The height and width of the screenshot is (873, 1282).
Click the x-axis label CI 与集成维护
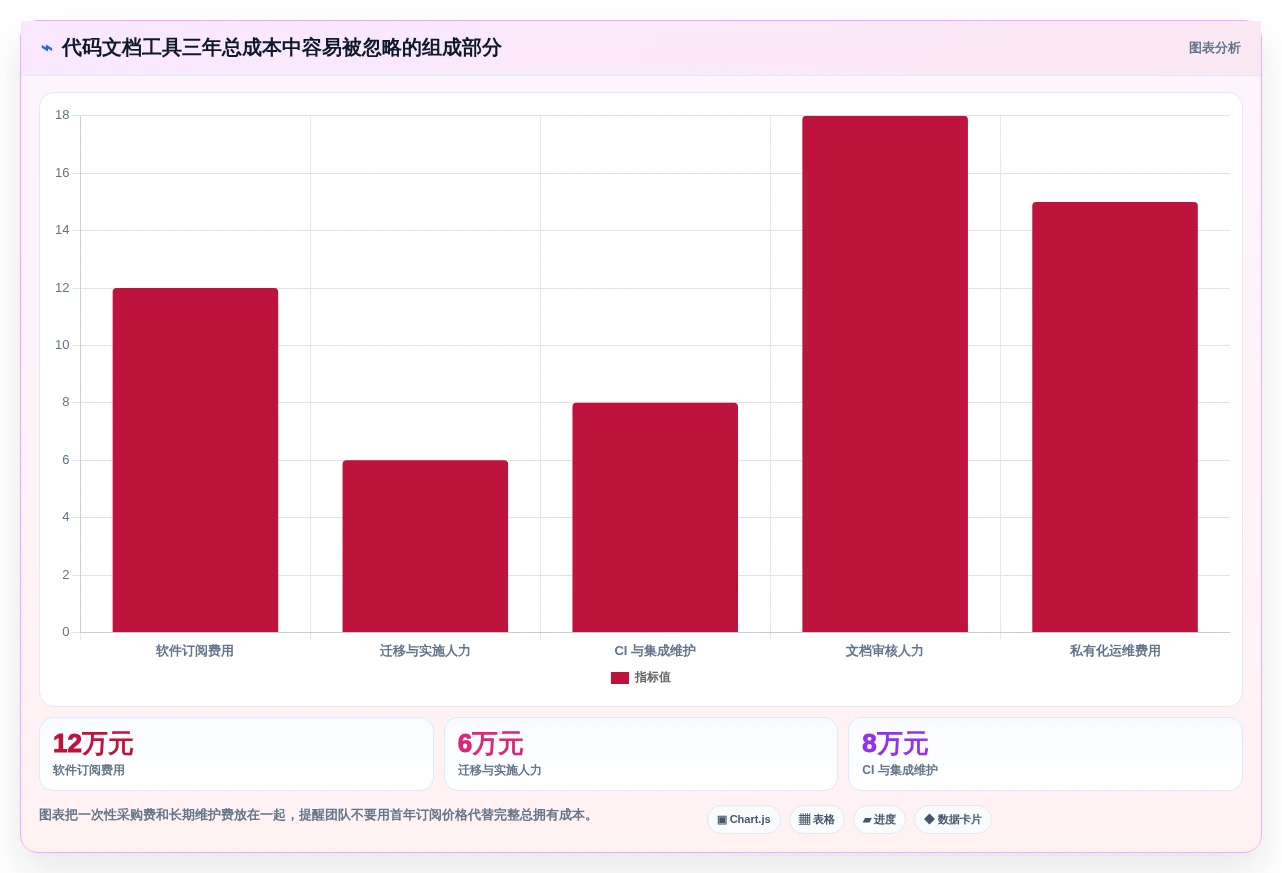[x=655, y=651]
